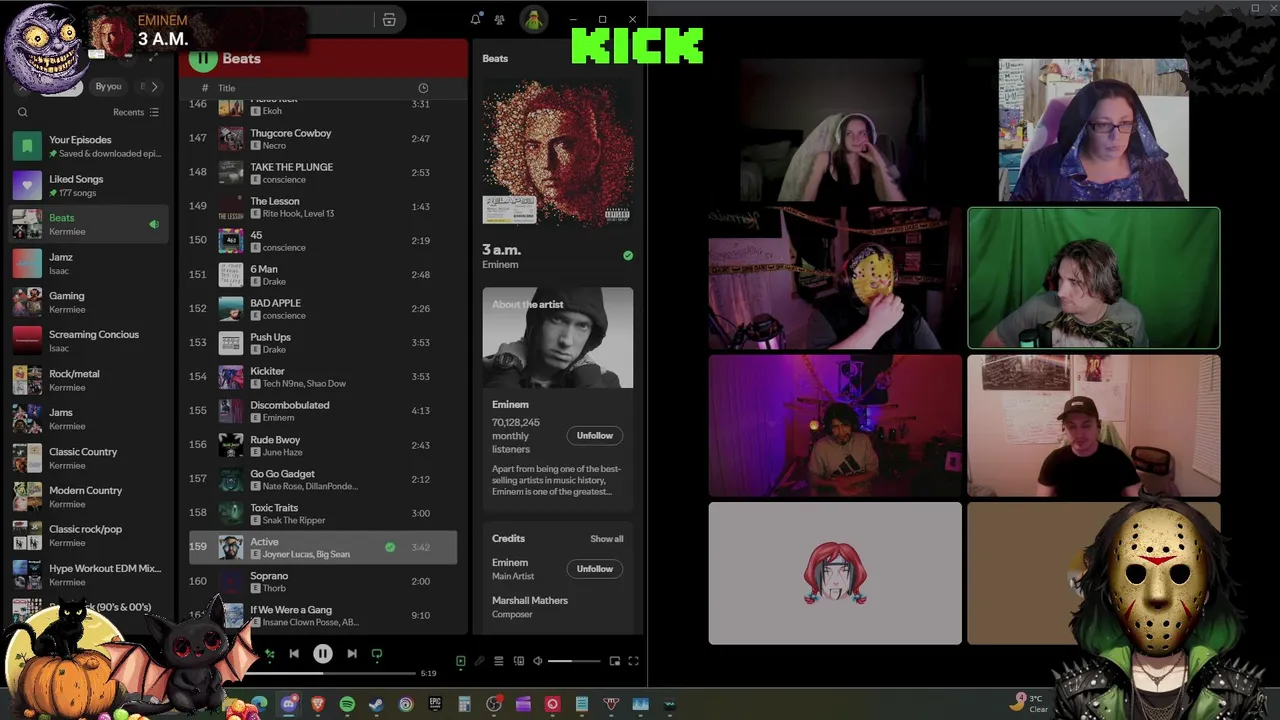Open the lyrics microphone view
This screenshot has width=1280, height=720.
click(x=480, y=661)
